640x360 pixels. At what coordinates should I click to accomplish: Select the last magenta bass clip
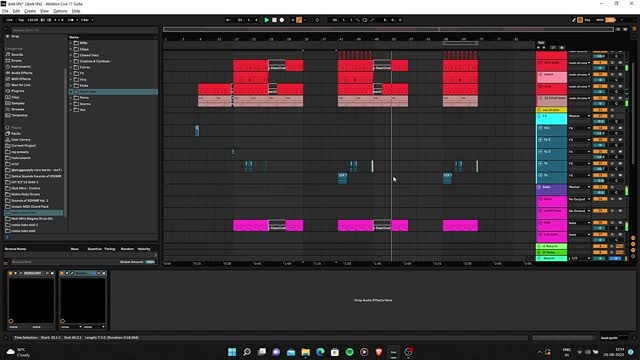pyautogui.click(x=460, y=225)
